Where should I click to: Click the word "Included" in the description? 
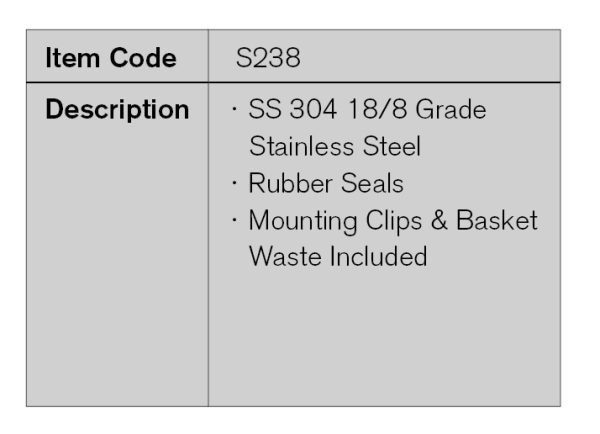(x=376, y=256)
